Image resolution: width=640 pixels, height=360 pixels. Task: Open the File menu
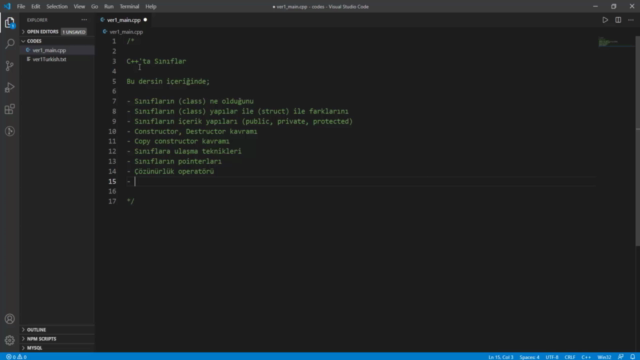[x=21, y=7]
